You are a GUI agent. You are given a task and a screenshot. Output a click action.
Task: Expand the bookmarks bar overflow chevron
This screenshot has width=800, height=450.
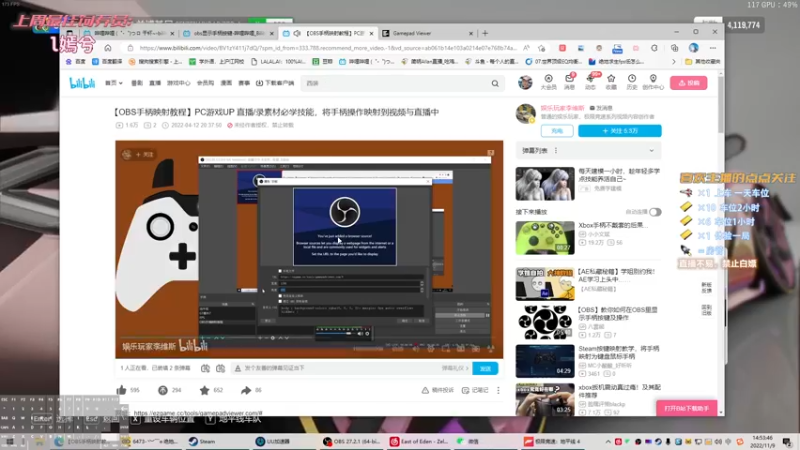coord(673,62)
